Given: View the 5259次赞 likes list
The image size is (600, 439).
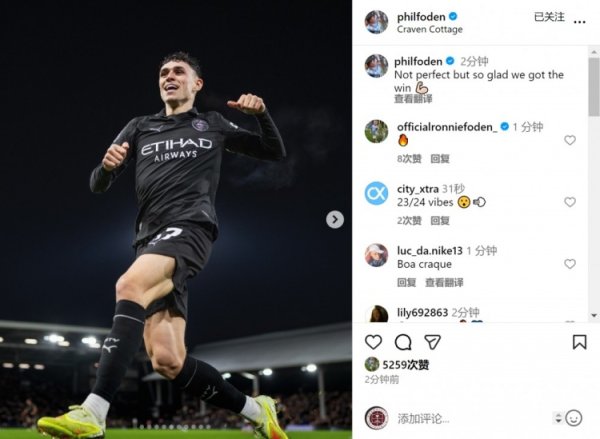Looking at the screenshot, I should point(406,365).
